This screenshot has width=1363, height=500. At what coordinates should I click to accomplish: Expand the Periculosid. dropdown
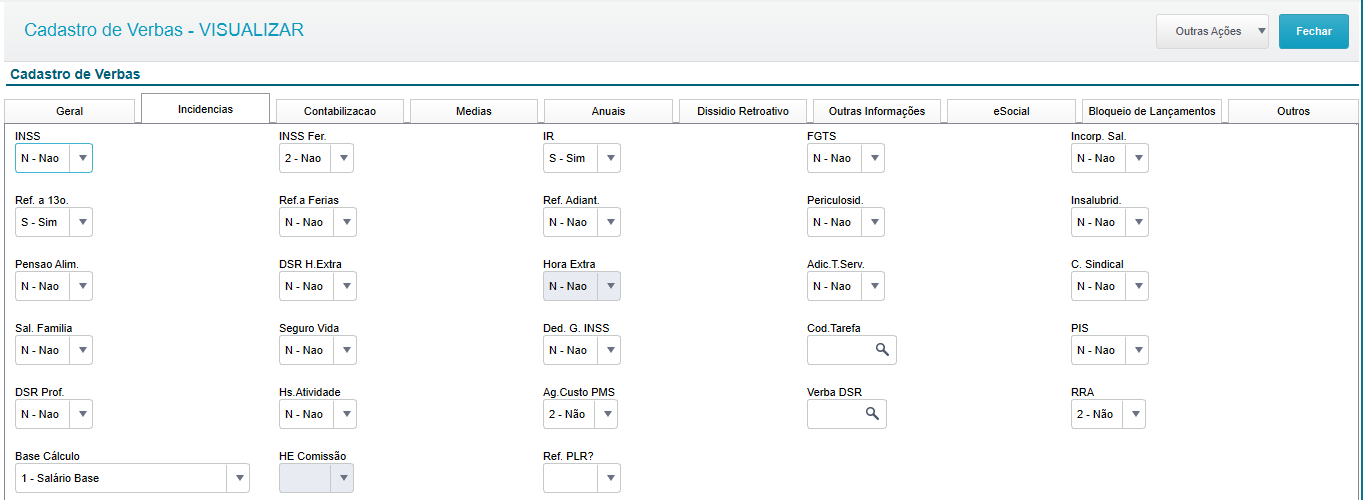coord(846,222)
